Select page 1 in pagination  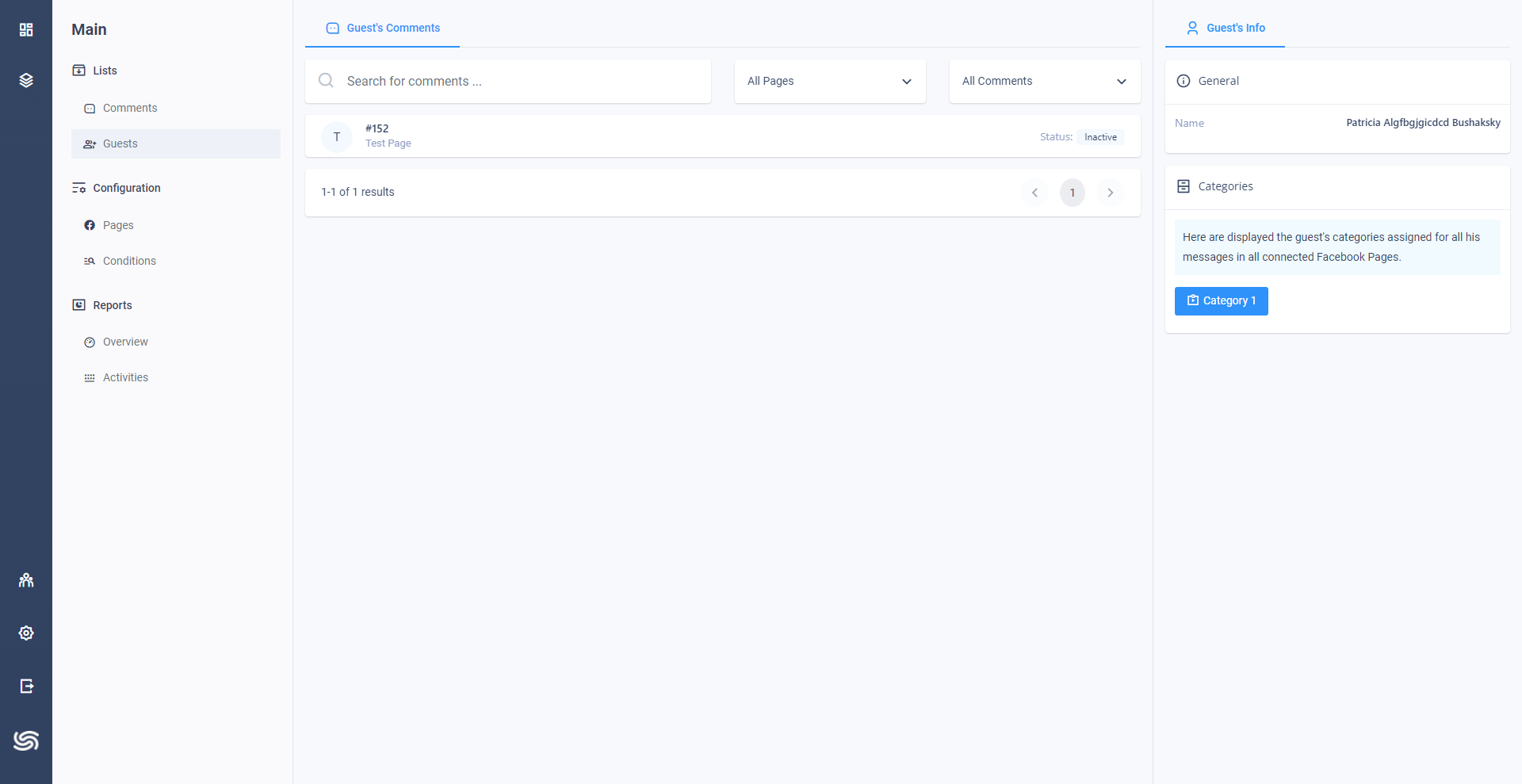[x=1073, y=193]
